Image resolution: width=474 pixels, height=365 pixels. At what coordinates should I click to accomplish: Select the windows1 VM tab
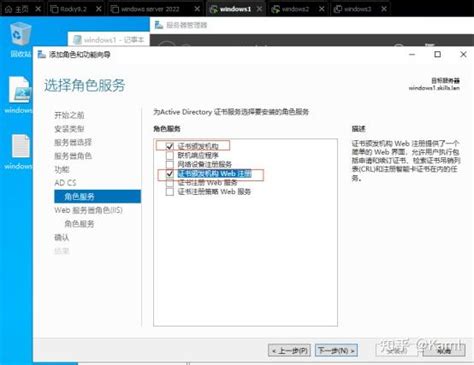point(236,9)
